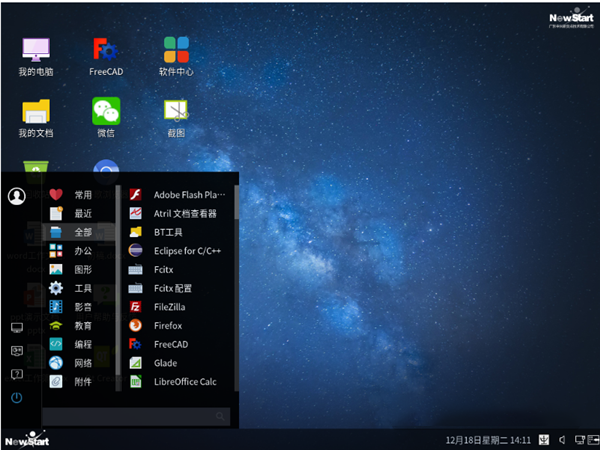Image resolution: width=600 pixels, height=450 pixels.
Task: Launch Eclipse for C/C++ entry
Action: click(178, 251)
